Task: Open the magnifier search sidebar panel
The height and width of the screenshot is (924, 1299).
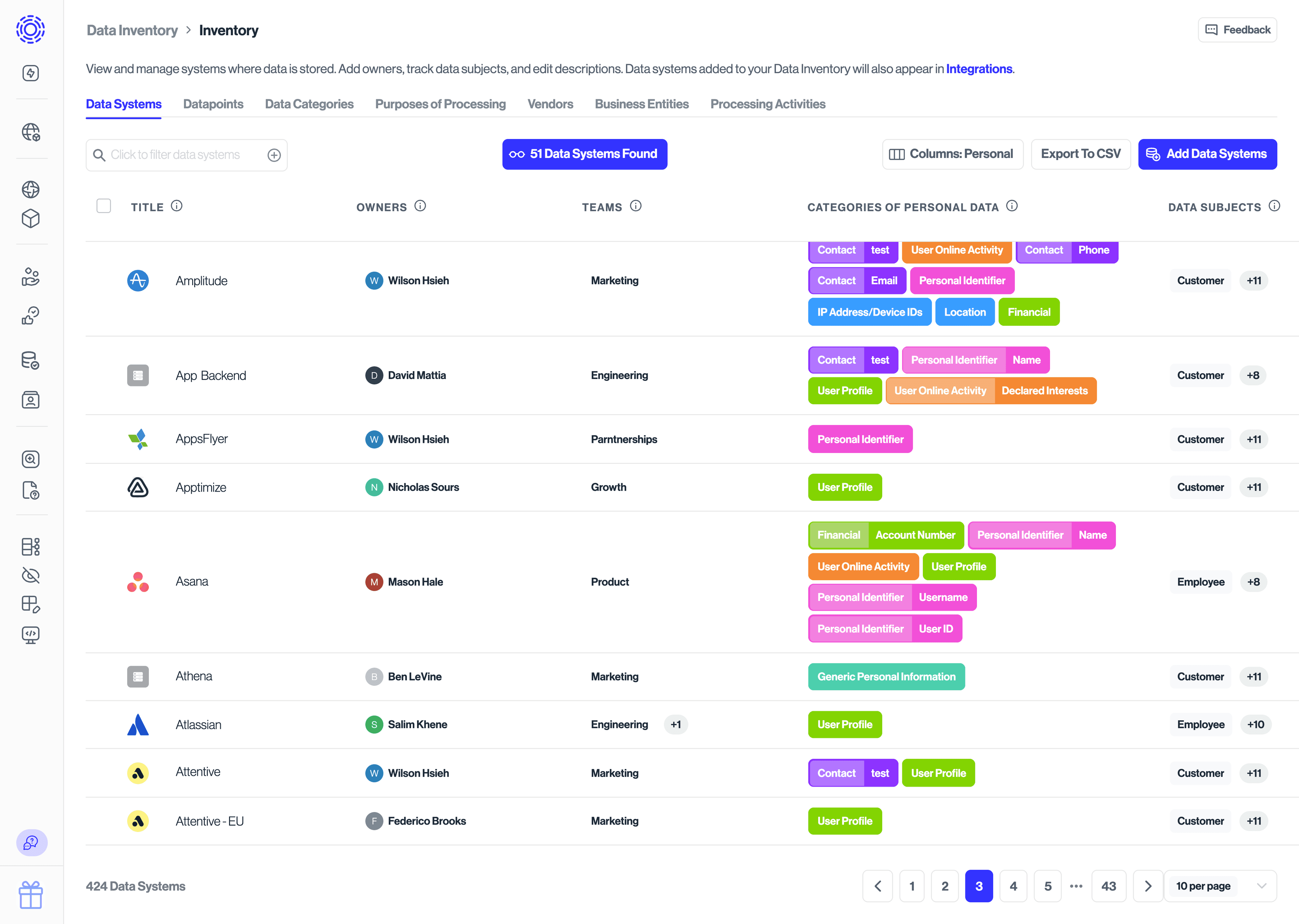Action: [x=31, y=459]
